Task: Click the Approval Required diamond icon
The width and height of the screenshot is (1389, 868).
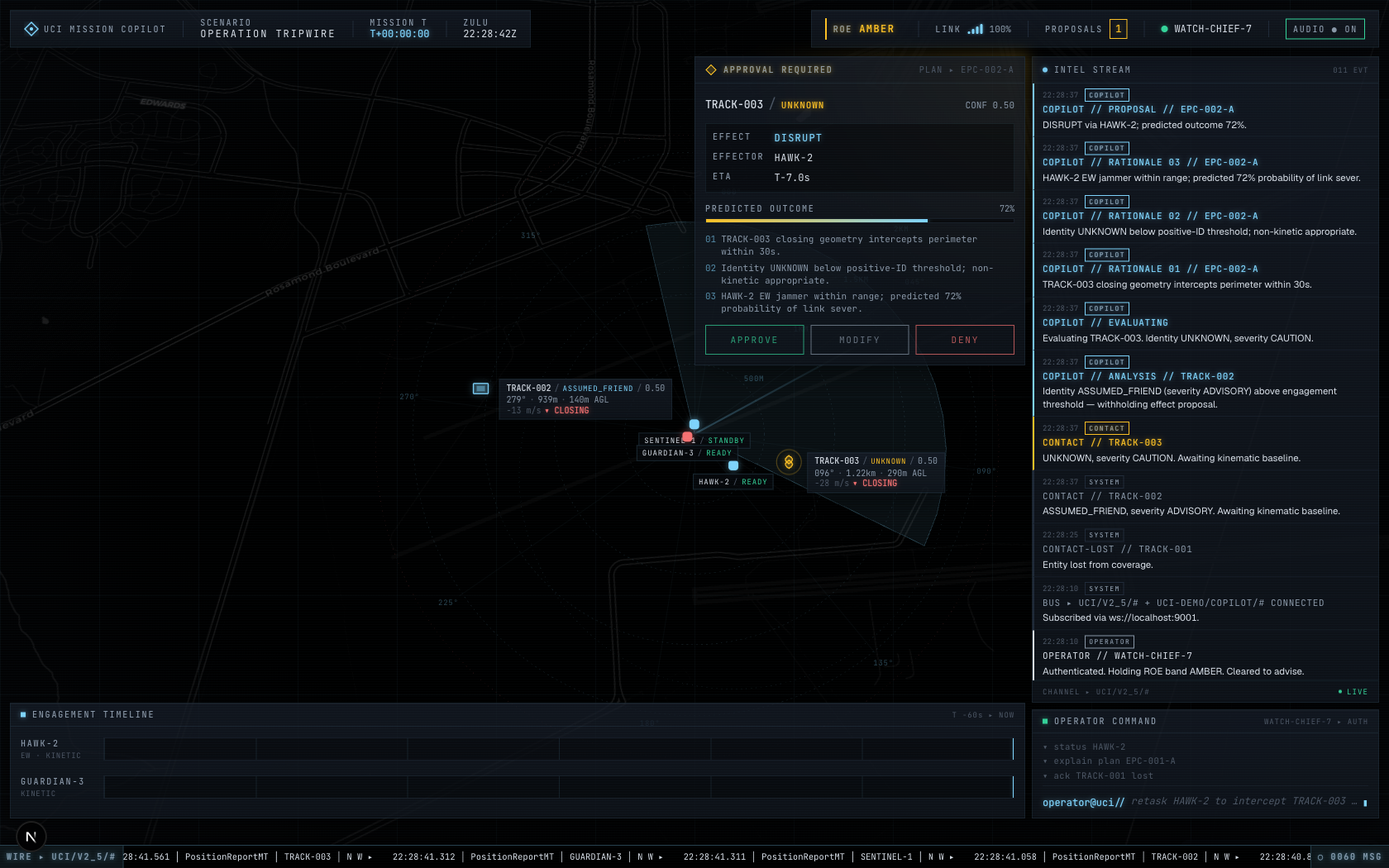Action: 711,69
